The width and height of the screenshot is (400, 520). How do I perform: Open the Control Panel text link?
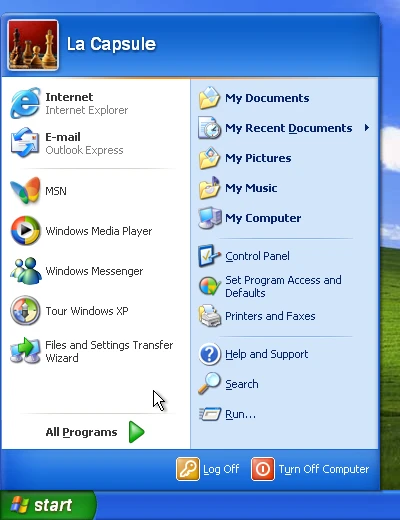(257, 256)
